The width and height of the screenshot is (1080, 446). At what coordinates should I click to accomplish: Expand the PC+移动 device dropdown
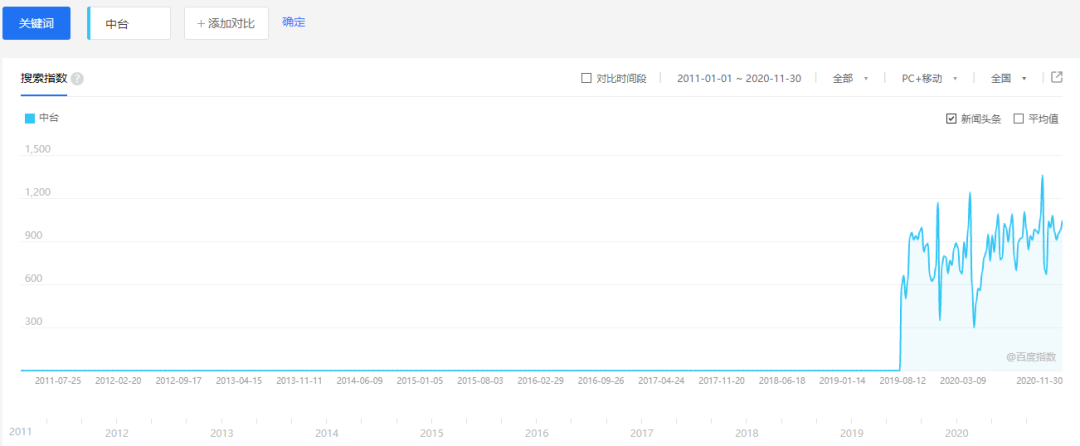(x=930, y=78)
